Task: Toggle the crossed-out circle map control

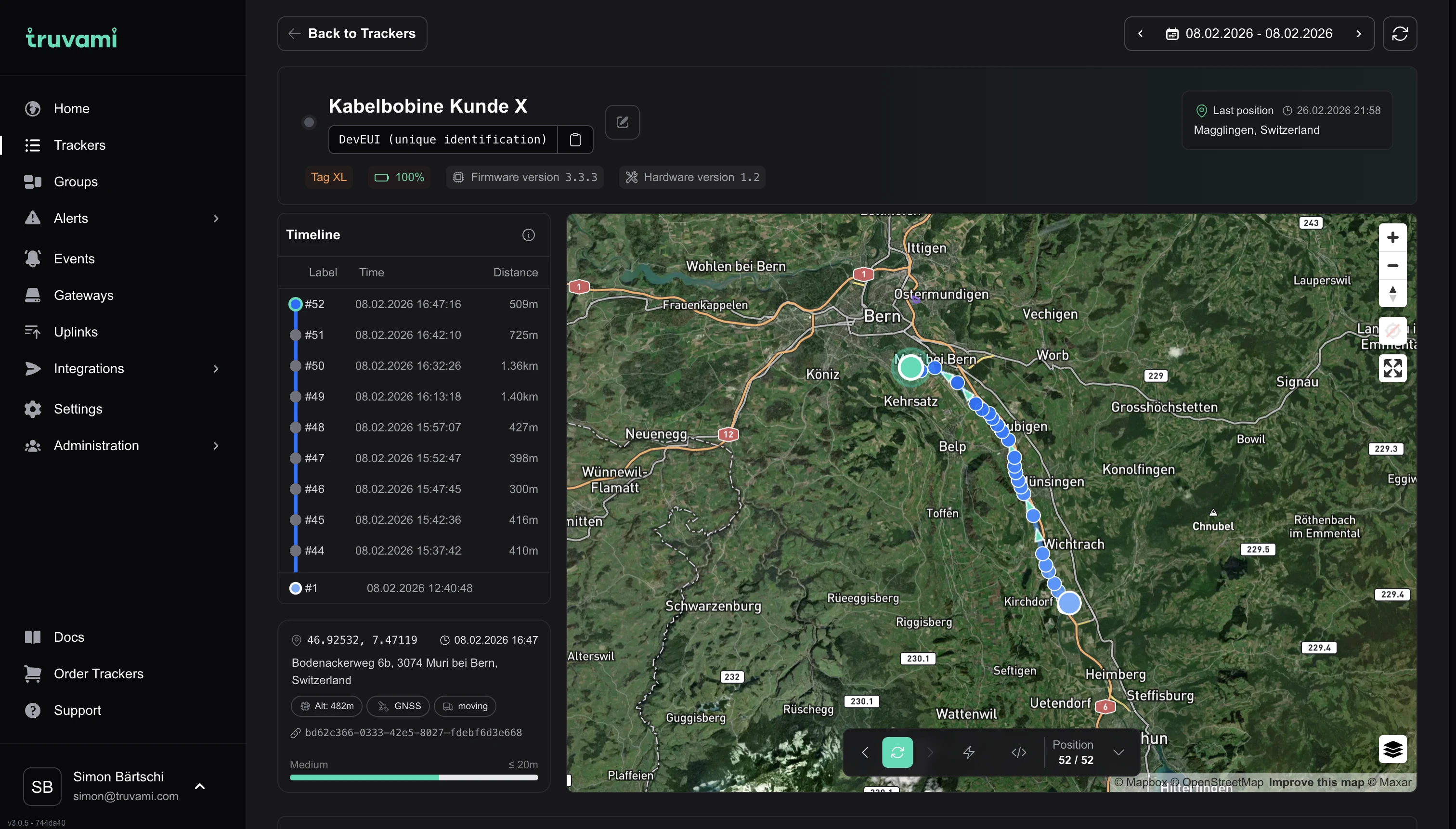Action: 1392,330
